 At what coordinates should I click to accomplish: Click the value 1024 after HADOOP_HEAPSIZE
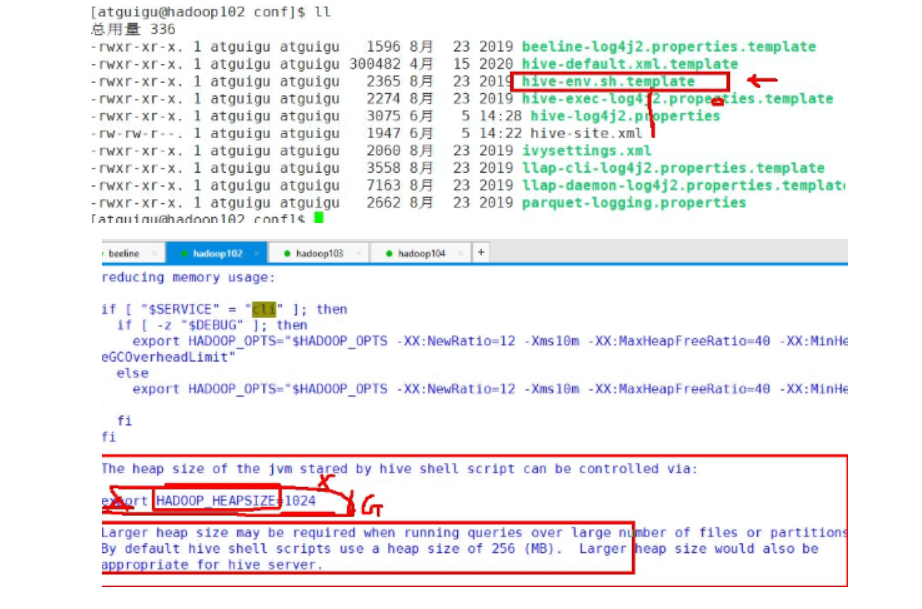pos(300,501)
